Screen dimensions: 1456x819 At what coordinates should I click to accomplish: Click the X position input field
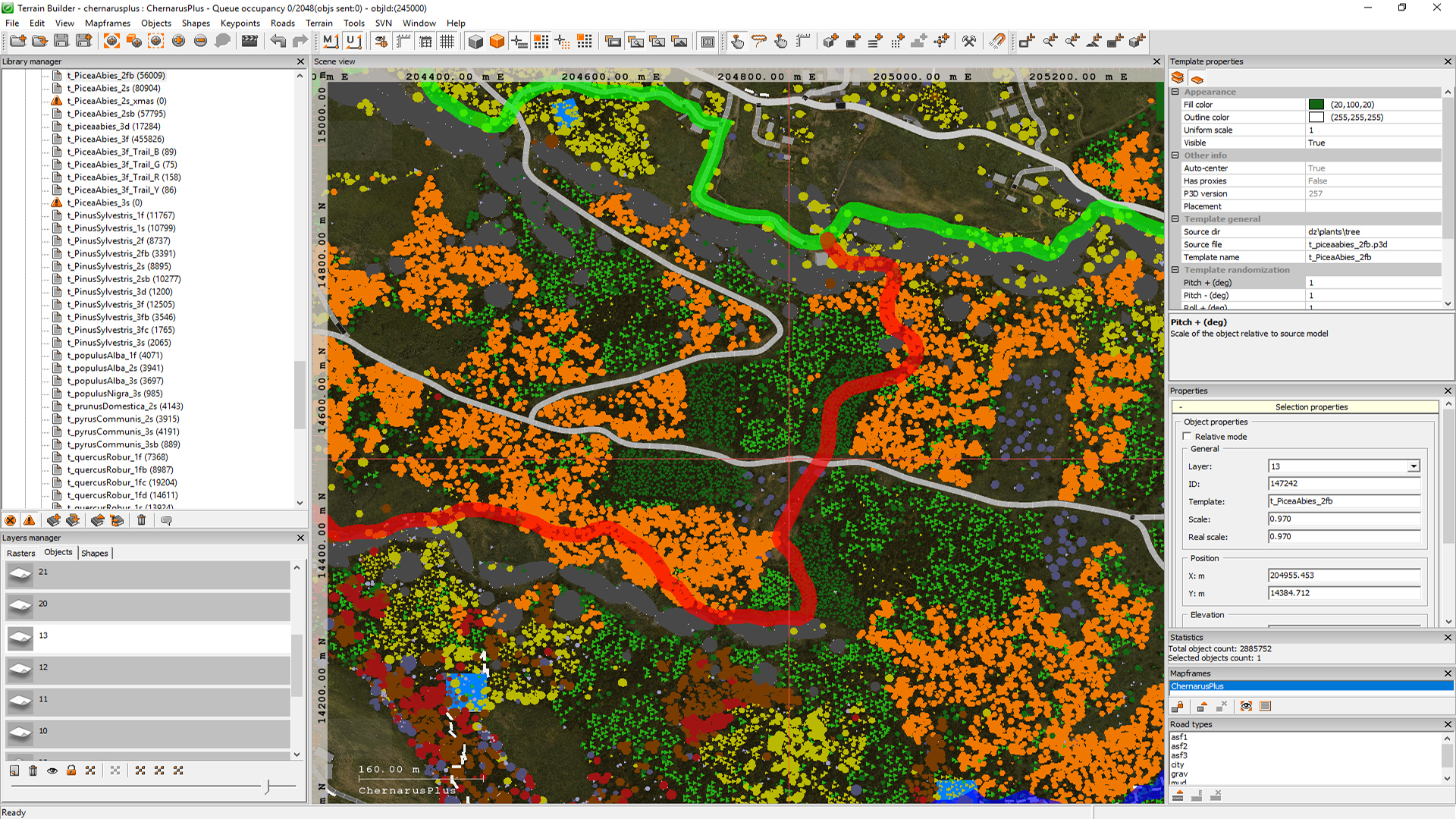click(x=1344, y=575)
